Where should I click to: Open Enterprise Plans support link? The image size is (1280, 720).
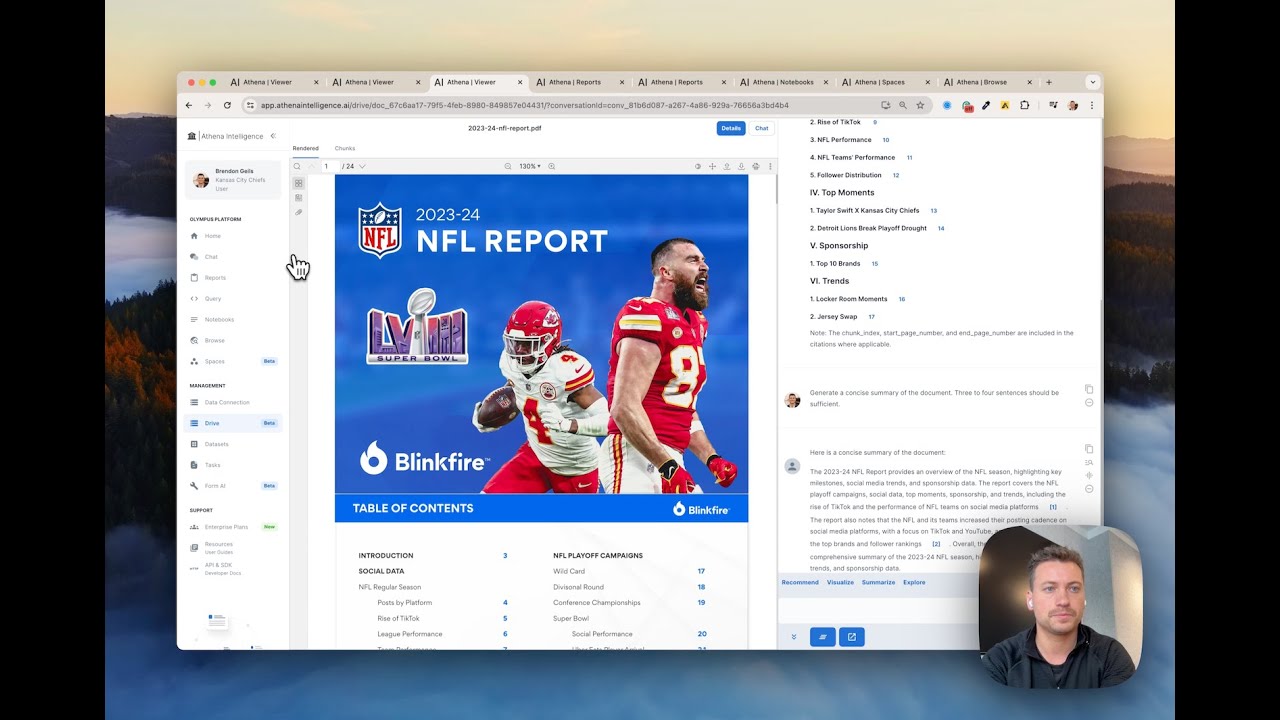234,527
